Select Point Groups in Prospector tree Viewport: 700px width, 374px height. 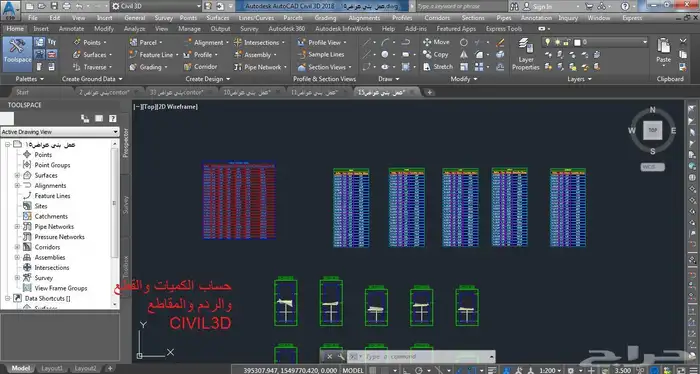tap(52, 165)
